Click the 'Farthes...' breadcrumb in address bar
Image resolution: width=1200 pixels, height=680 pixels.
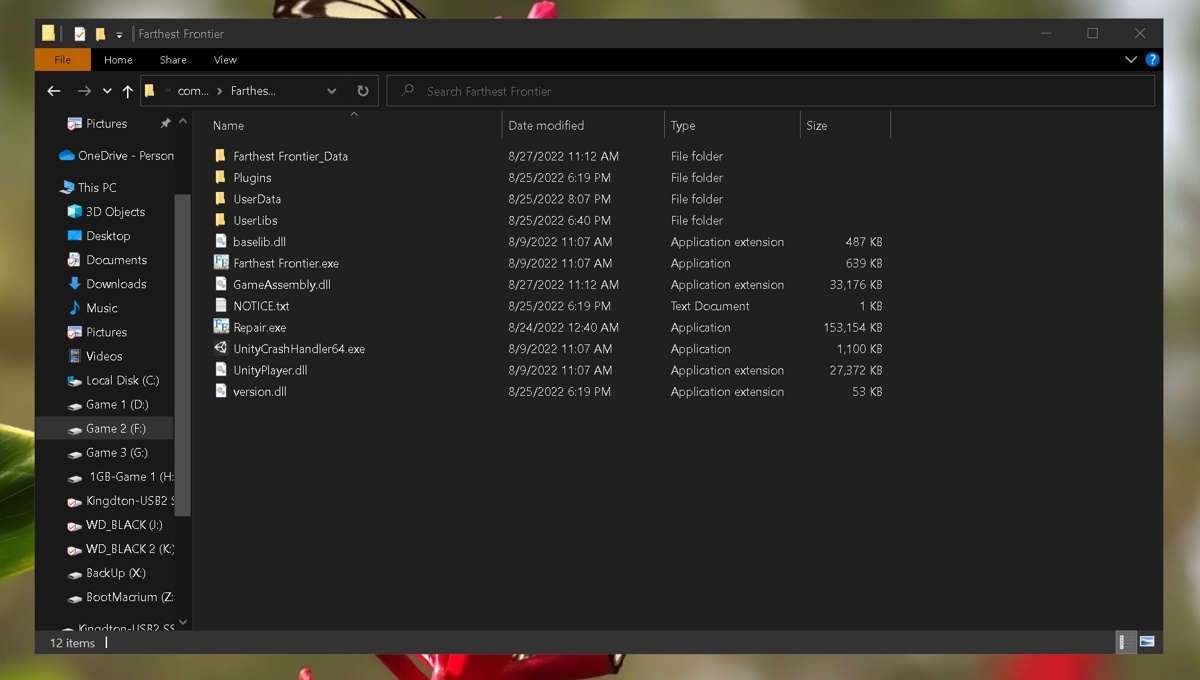[x=253, y=91]
